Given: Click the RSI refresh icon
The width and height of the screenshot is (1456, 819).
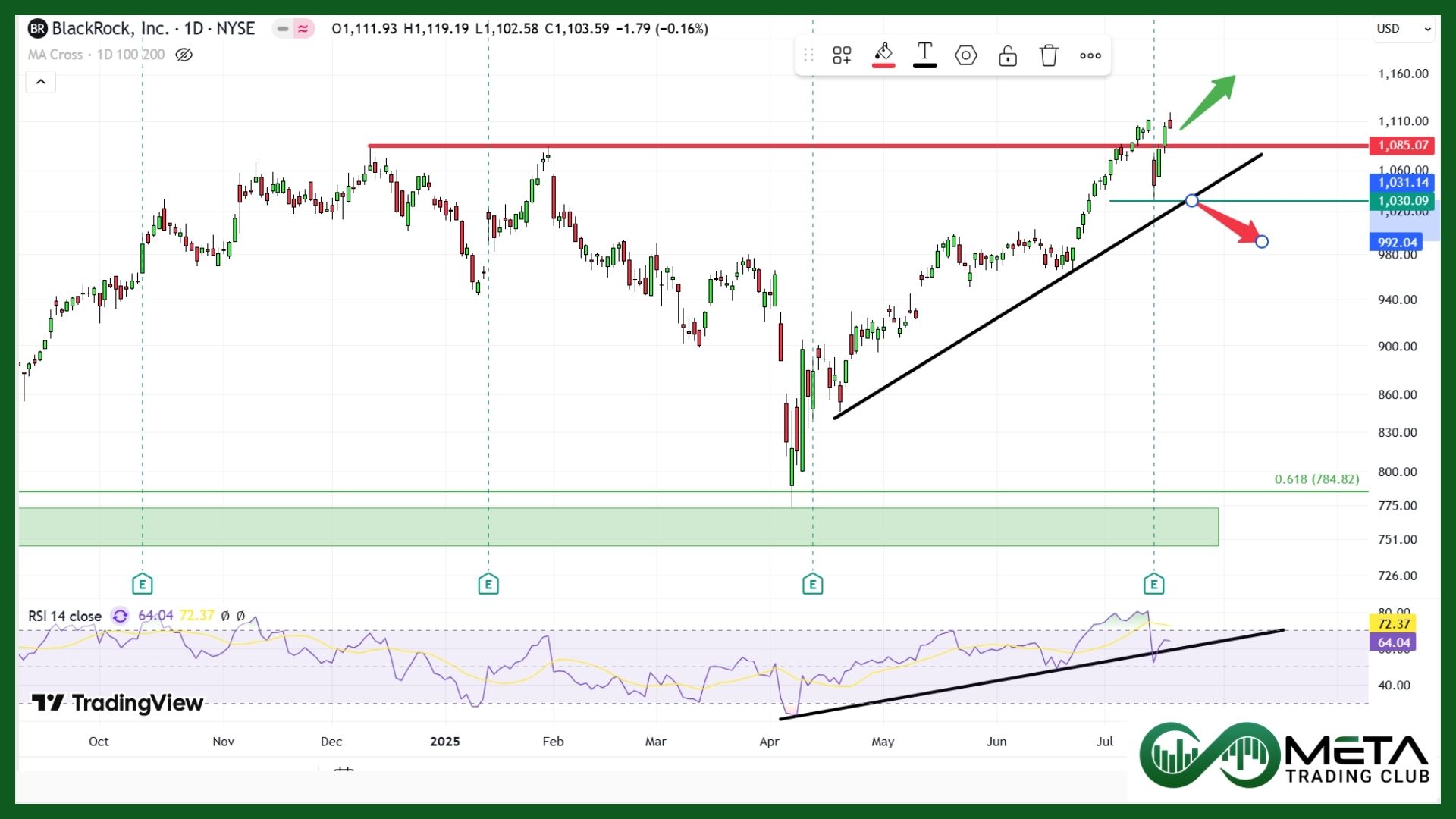Looking at the screenshot, I should 120,616.
